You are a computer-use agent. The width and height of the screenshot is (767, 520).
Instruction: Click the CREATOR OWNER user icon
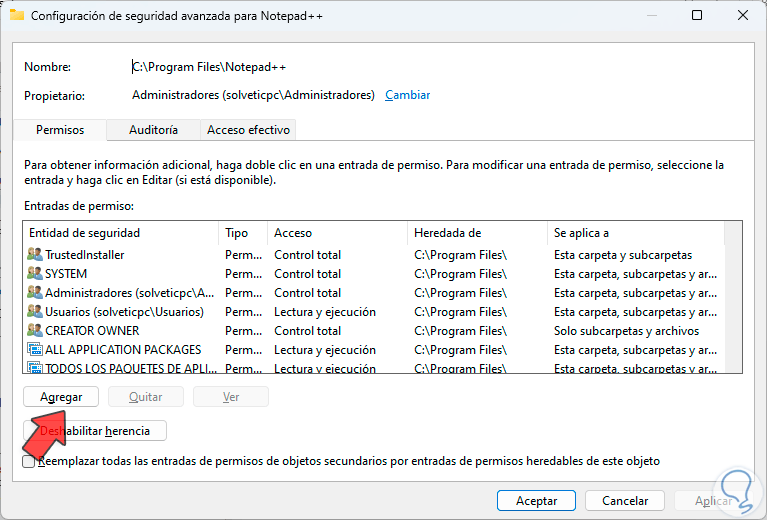click(35, 331)
